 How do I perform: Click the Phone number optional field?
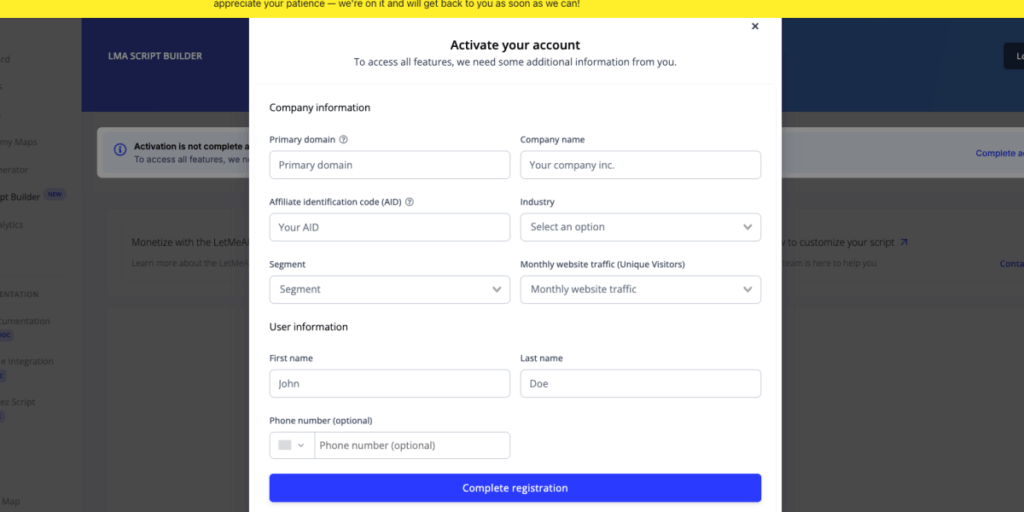(412, 445)
